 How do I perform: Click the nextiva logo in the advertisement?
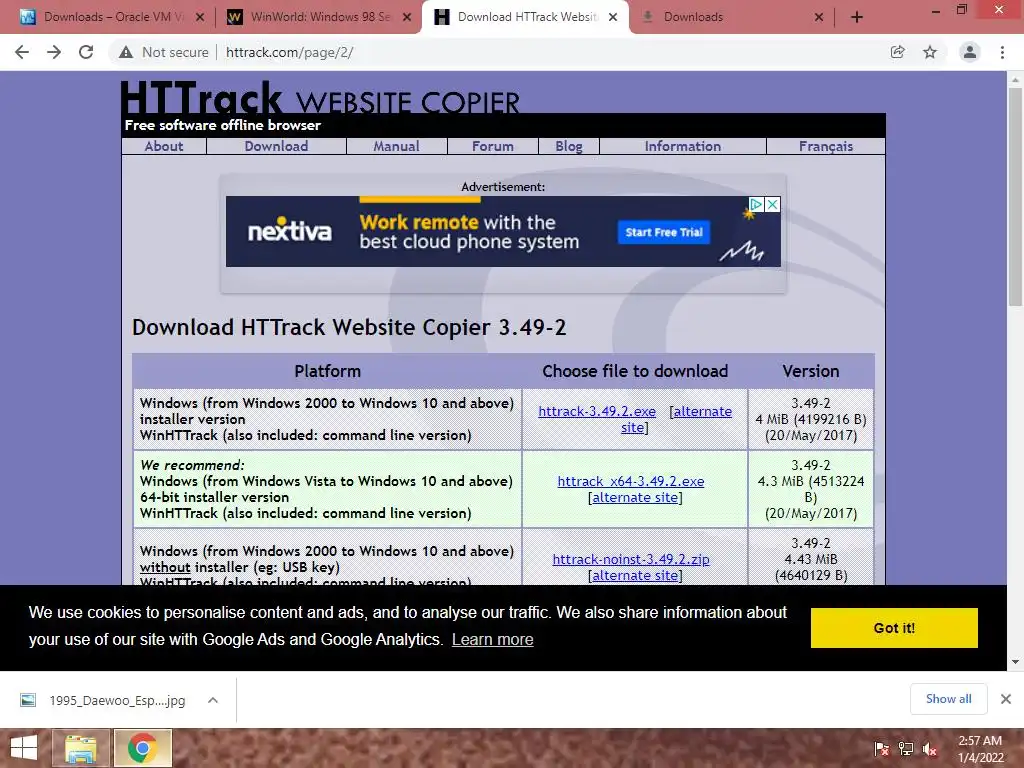click(x=289, y=231)
